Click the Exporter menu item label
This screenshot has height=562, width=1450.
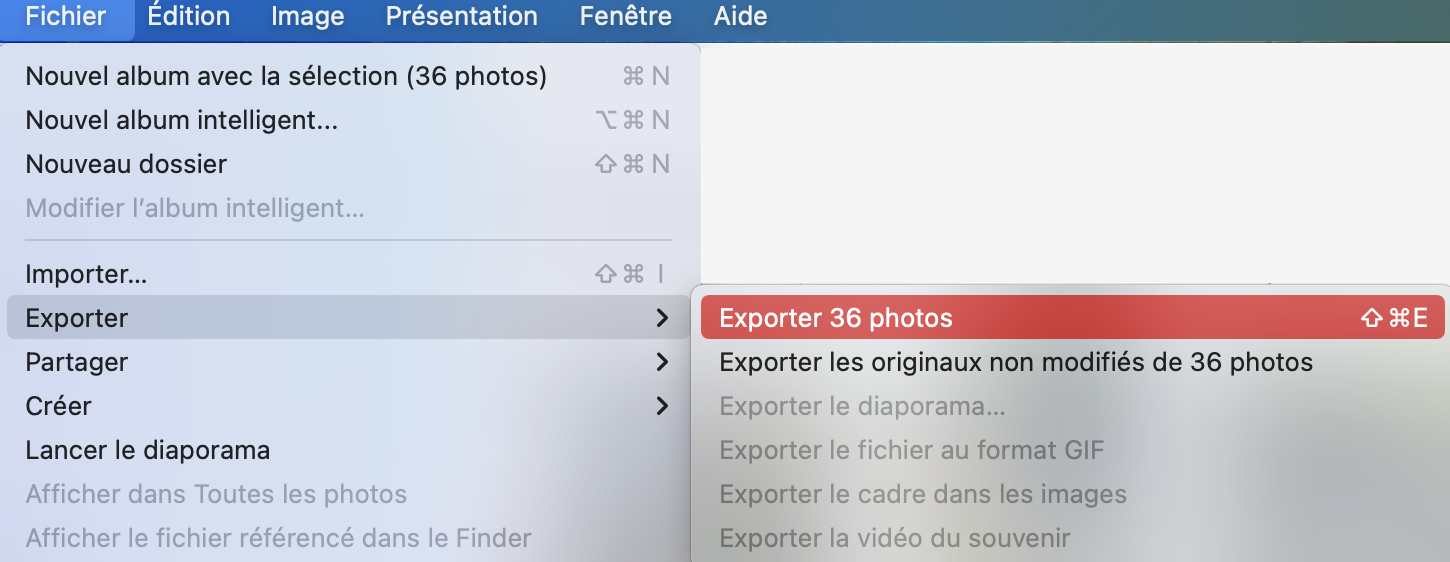click(x=77, y=318)
